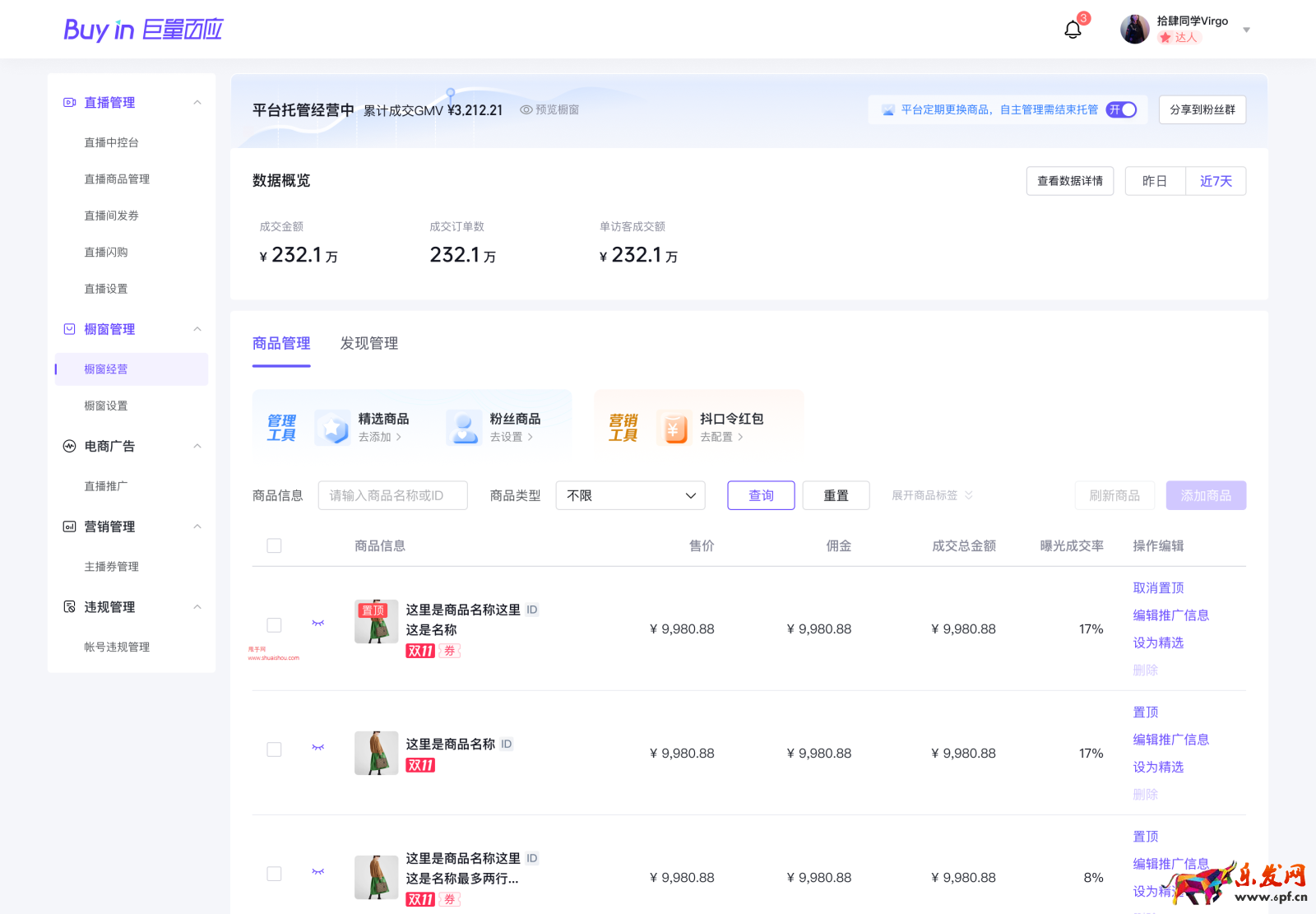The image size is (1316, 914).
Task: Select the 直播管理 sidebar icon
Action: [69, 102]
